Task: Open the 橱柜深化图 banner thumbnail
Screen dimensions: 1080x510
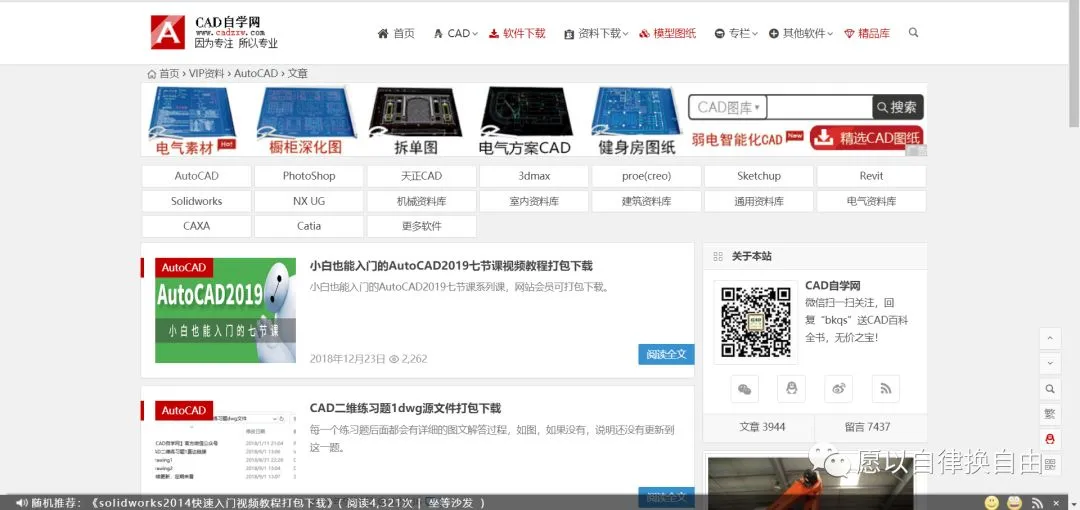Action: pyautogui.click(x=306, y=121)
